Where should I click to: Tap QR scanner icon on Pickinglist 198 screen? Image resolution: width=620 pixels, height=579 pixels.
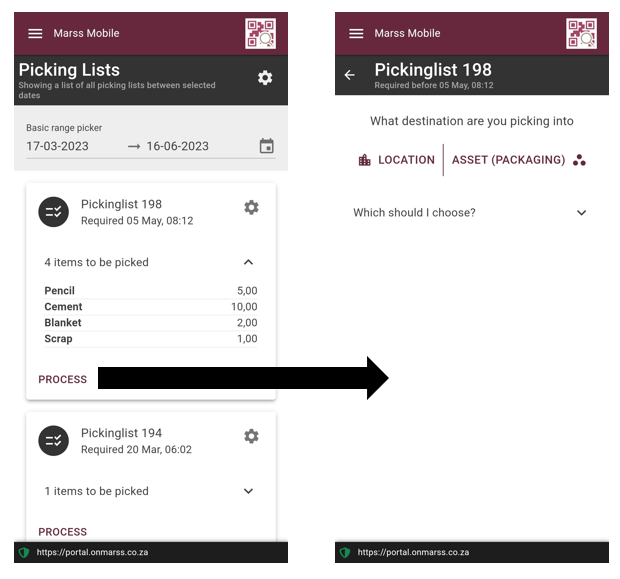click(581, 34)
